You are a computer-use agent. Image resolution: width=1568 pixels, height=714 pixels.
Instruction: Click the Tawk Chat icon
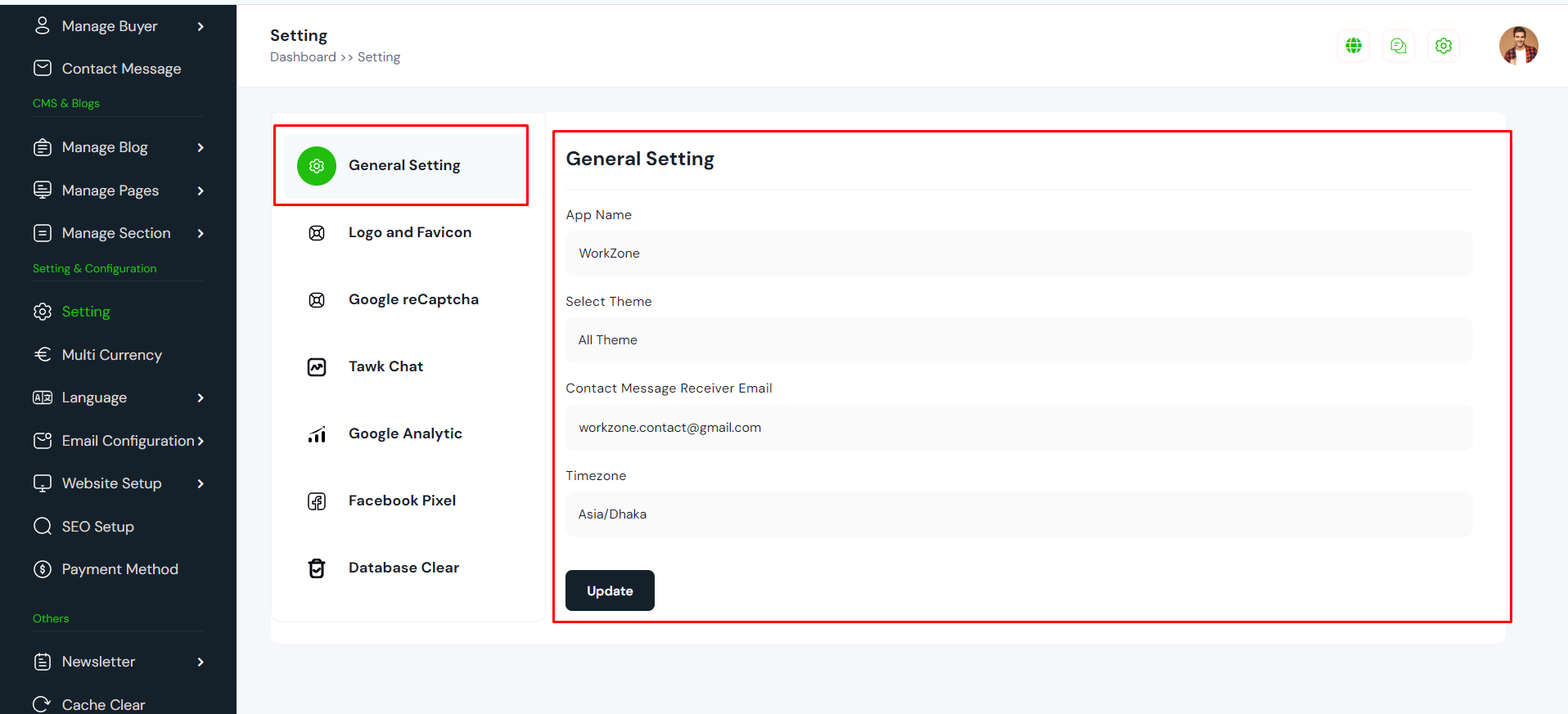pos(317,367)
